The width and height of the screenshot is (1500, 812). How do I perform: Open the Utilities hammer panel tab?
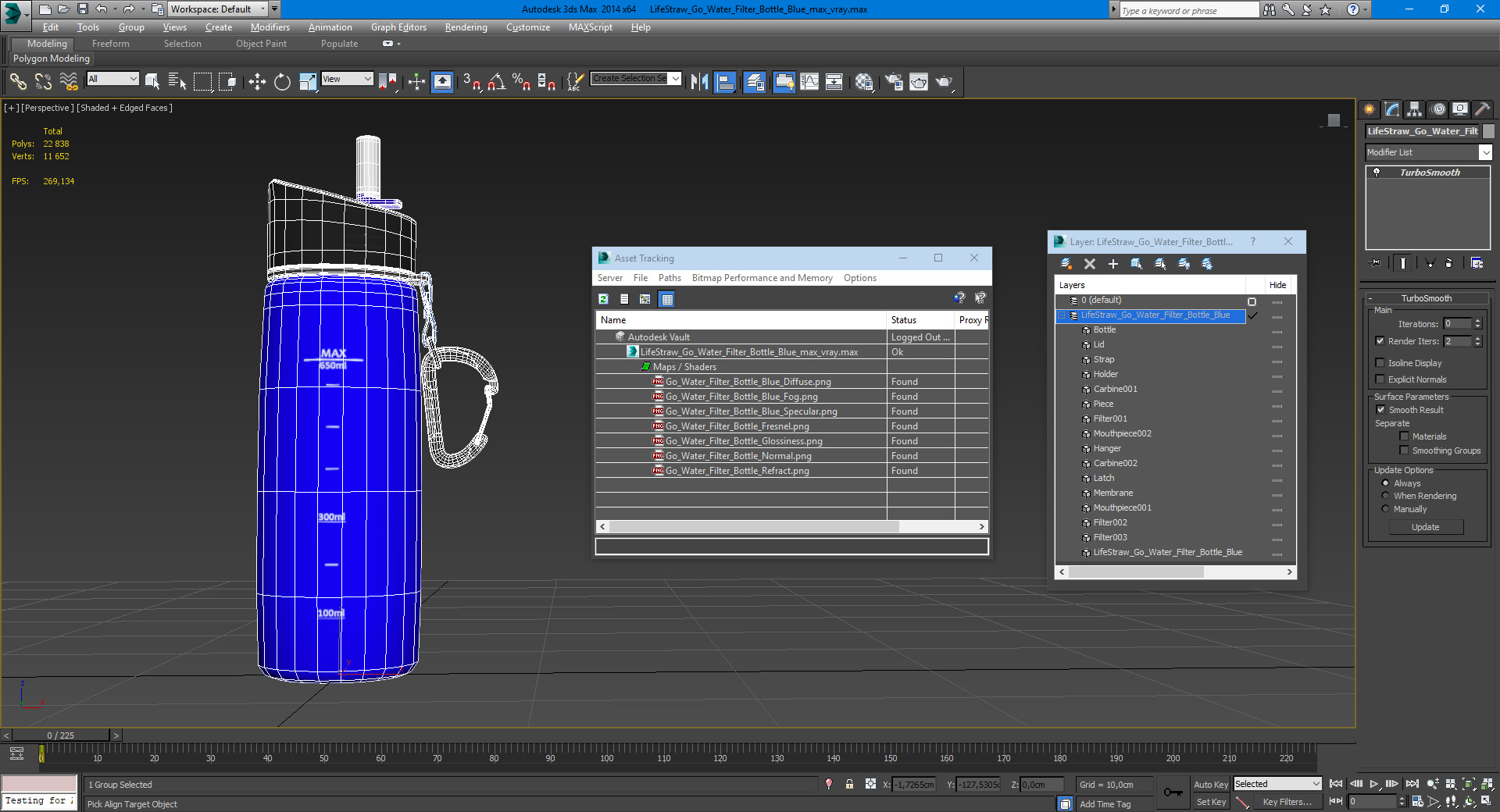point(1482,109)
